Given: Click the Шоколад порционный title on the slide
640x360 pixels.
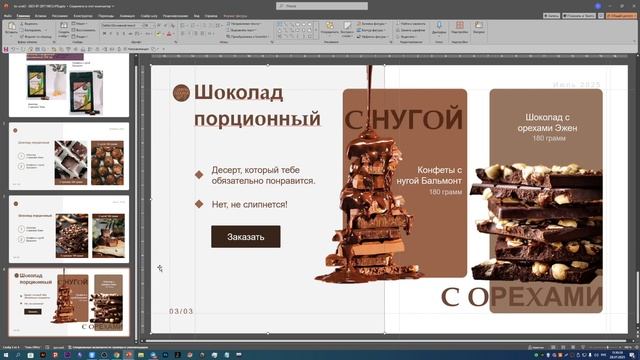Looking at the screenshot, I should pos(257,105).
